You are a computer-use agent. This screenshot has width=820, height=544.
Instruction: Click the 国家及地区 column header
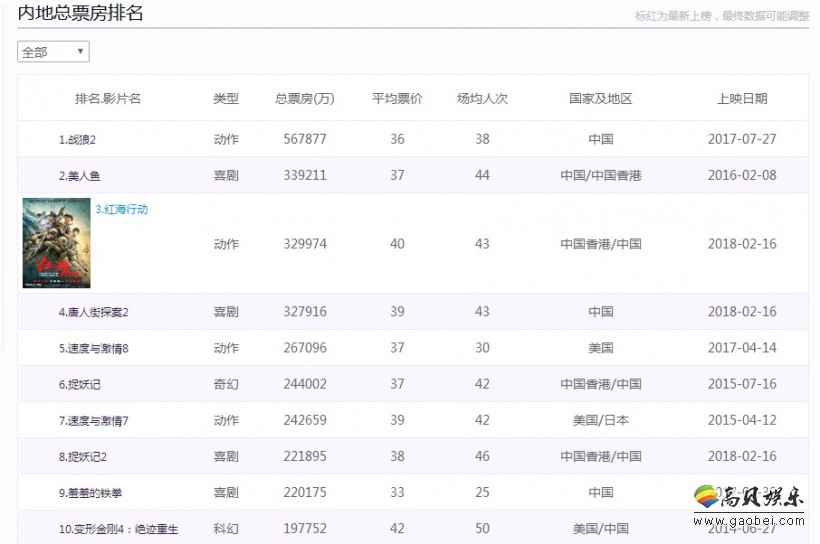600,99
